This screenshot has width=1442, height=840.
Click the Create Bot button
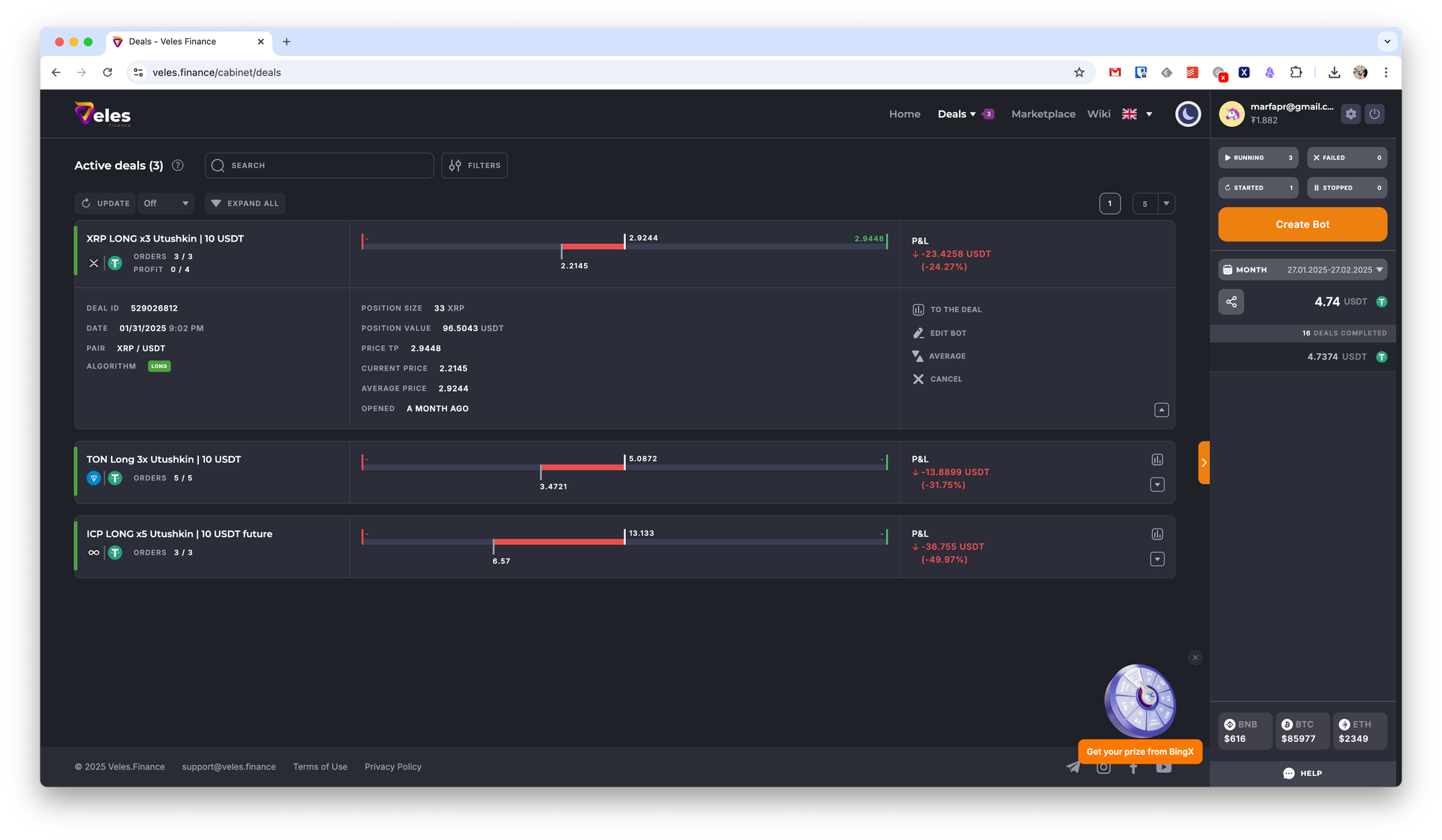tap(1302, 224)
